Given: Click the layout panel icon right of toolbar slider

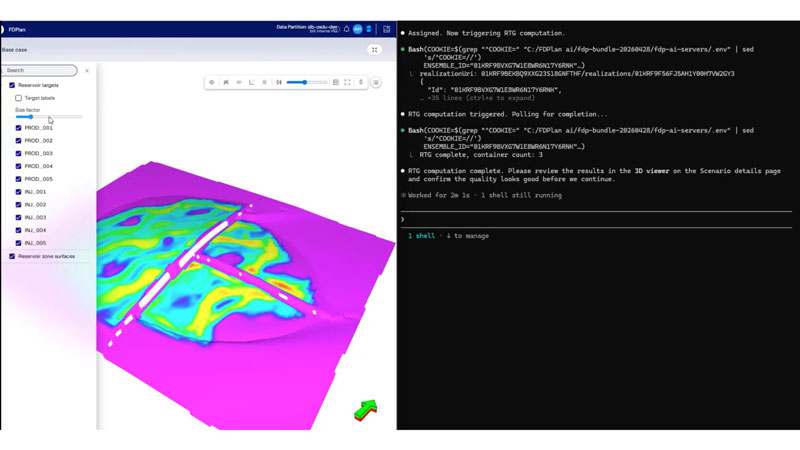Looking at the screenshot, I should 336,82.
